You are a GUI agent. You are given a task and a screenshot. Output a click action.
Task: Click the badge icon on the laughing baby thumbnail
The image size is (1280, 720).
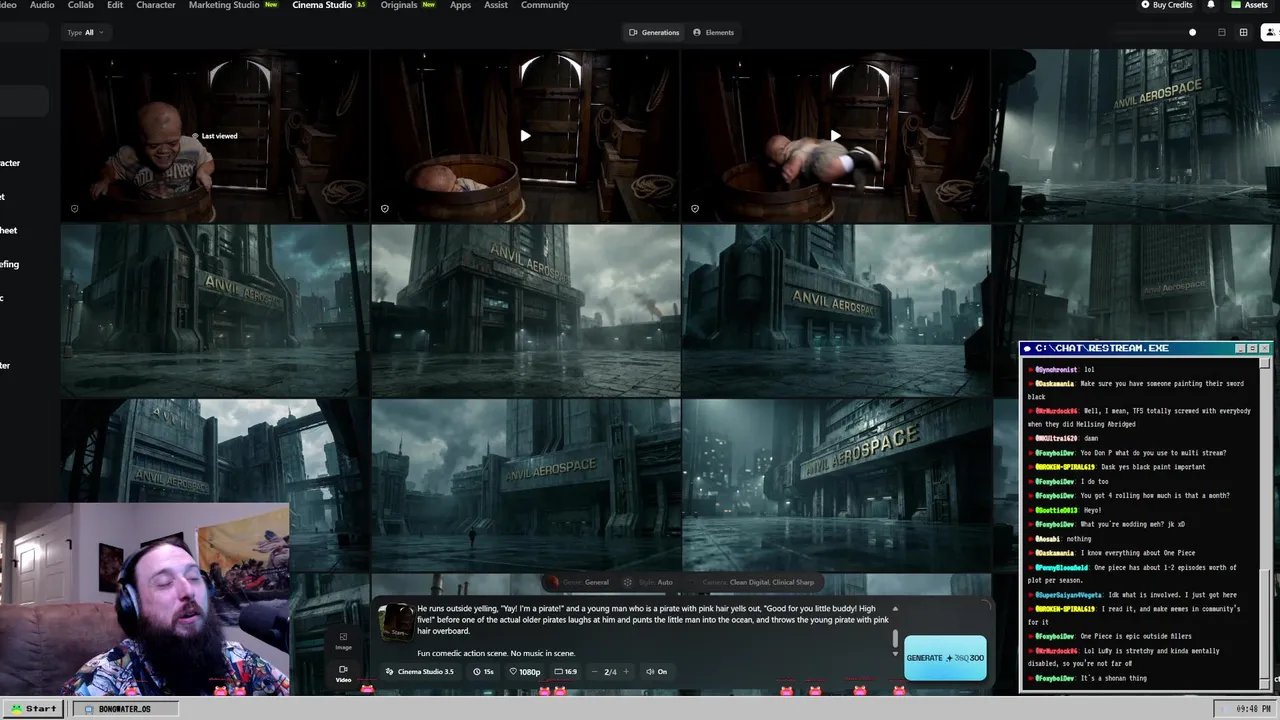[75, 209]
